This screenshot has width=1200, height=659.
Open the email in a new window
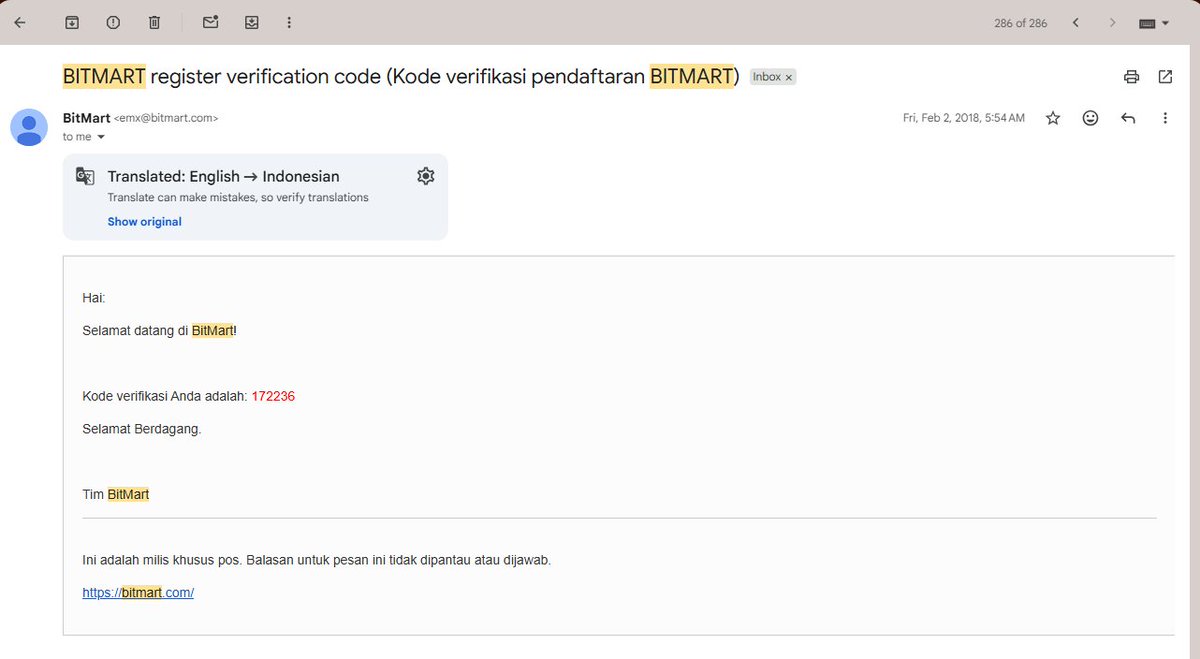click(1165, 77)
